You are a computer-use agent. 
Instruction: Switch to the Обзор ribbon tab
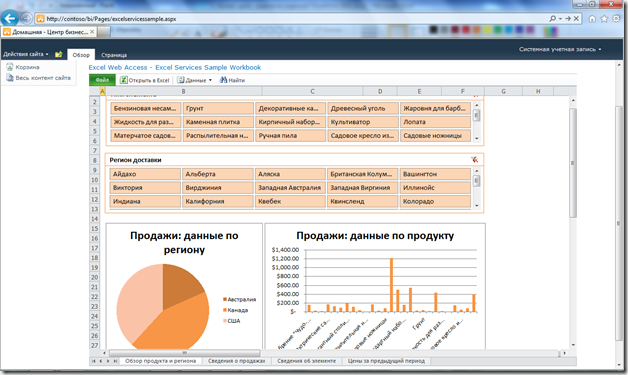pos(81,55)
